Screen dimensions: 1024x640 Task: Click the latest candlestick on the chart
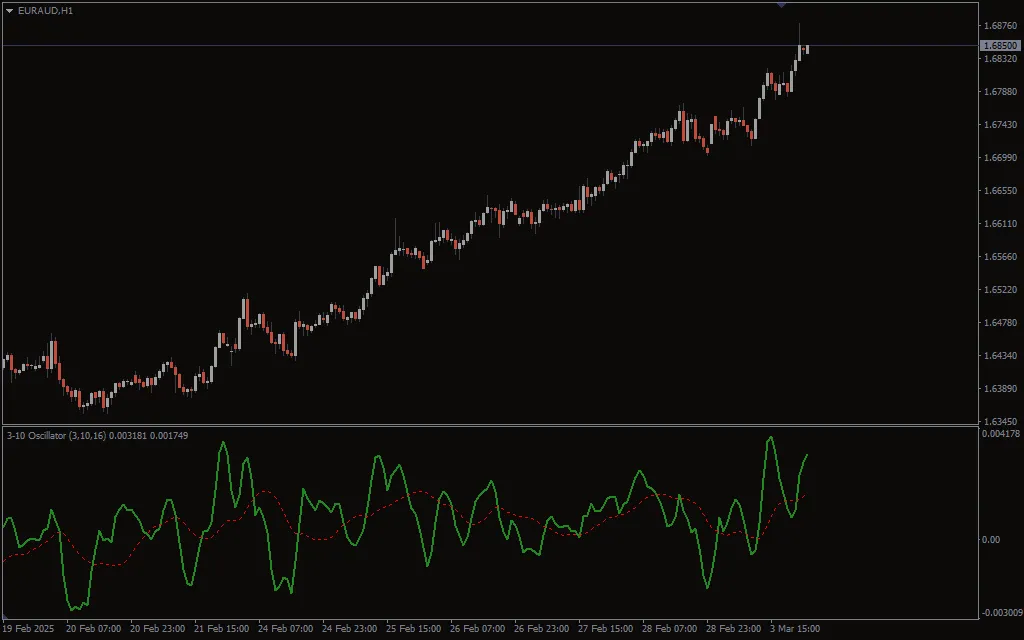click(806, 49)
